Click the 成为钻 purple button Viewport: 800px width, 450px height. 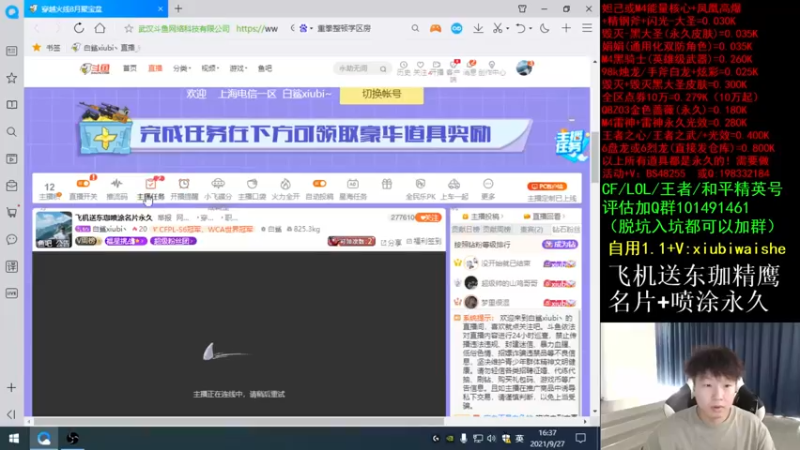[x=560, y=244]
